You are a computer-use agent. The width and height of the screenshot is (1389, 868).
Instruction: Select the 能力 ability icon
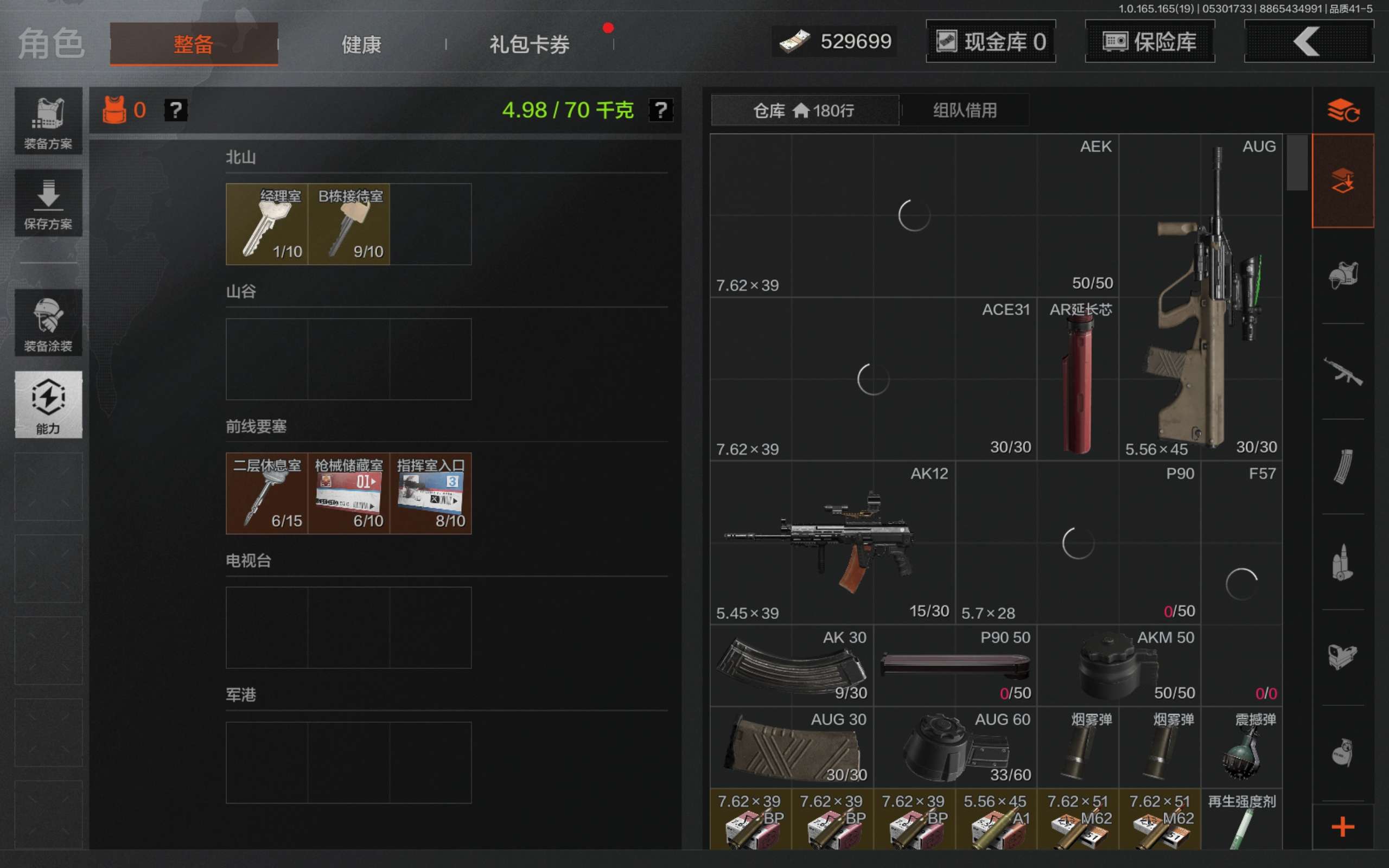(x=48, y=404)
